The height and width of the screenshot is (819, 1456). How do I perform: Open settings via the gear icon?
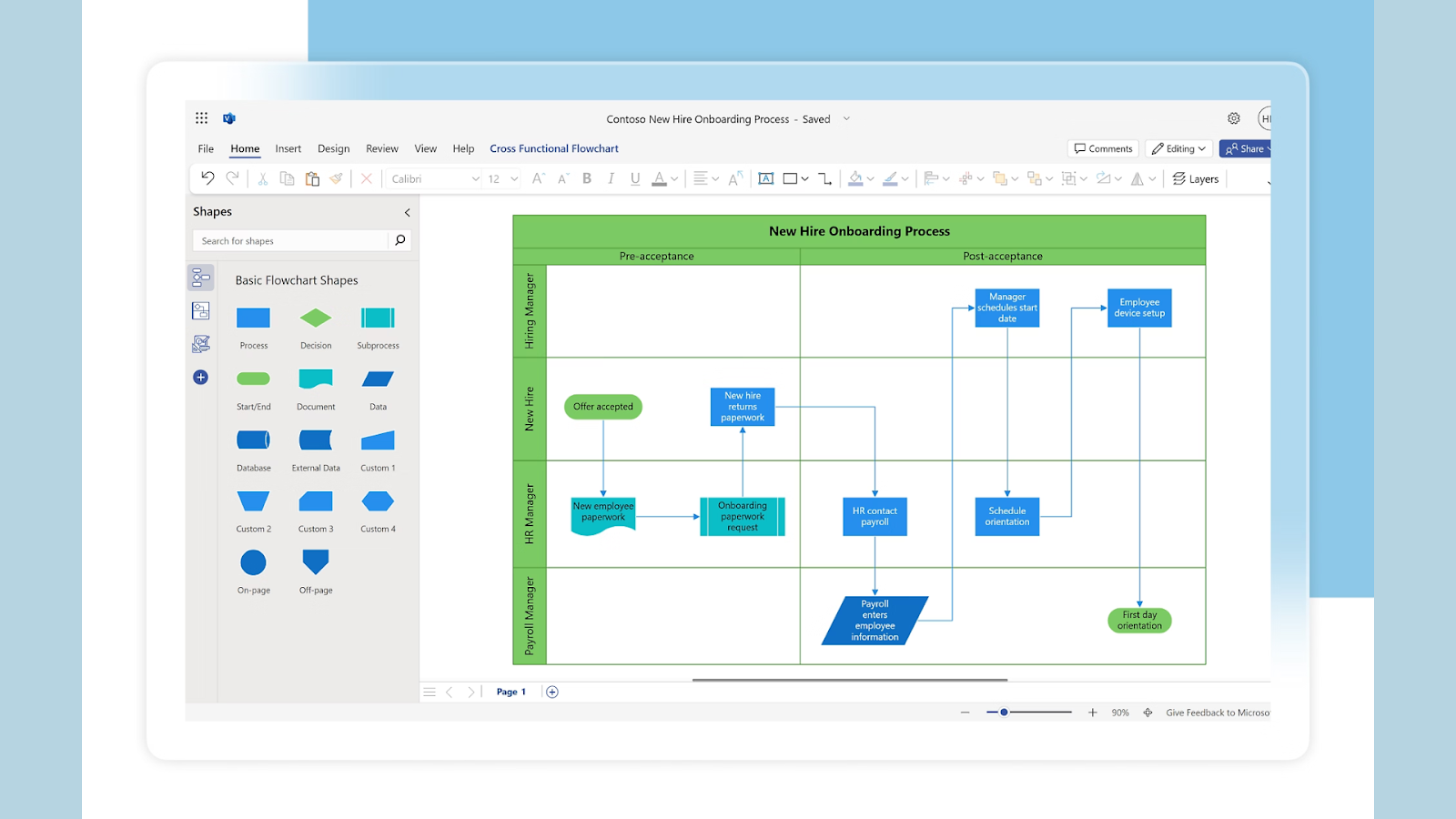pos(1233,118)
